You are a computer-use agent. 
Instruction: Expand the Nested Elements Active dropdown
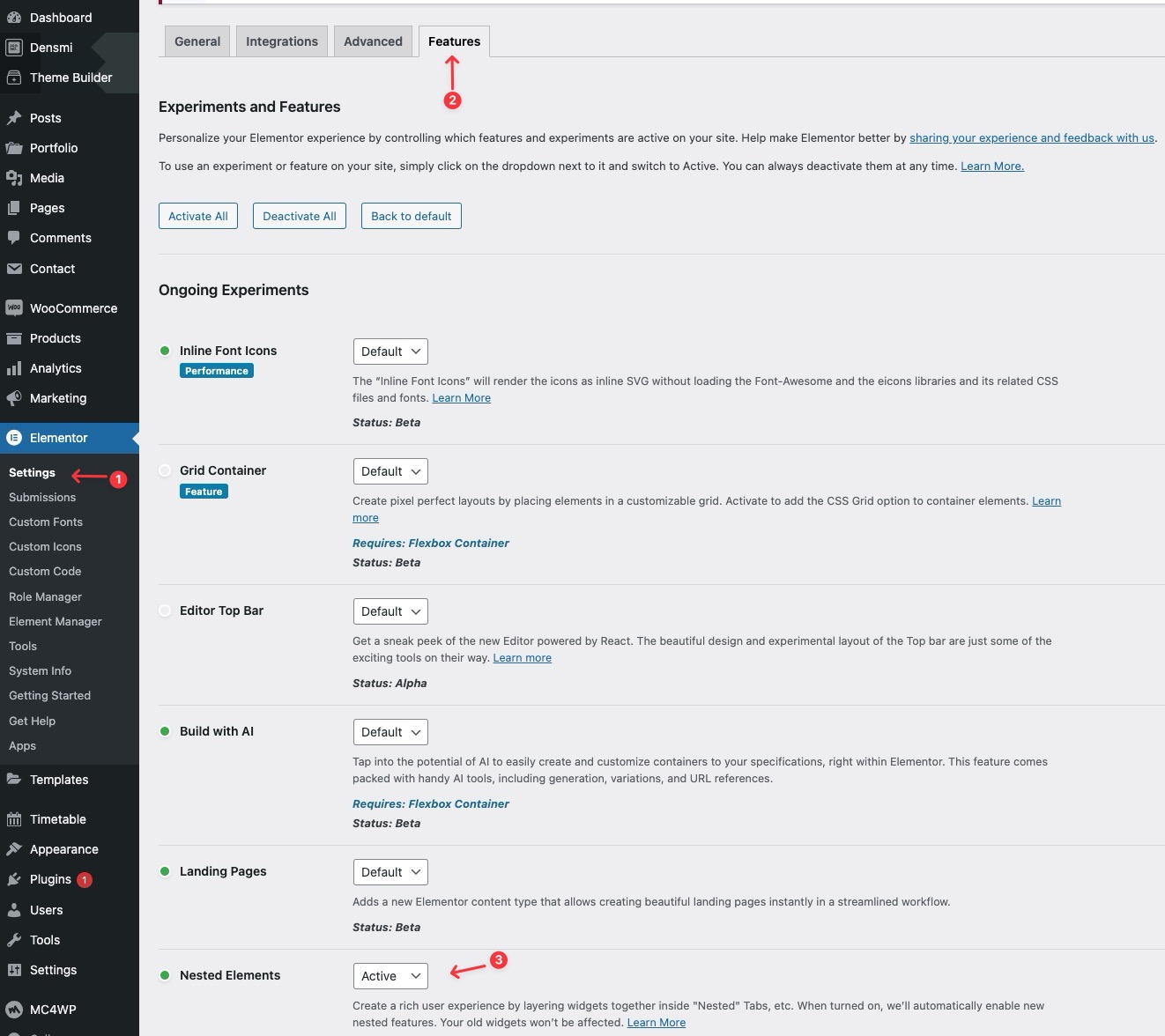click(390, 976)
